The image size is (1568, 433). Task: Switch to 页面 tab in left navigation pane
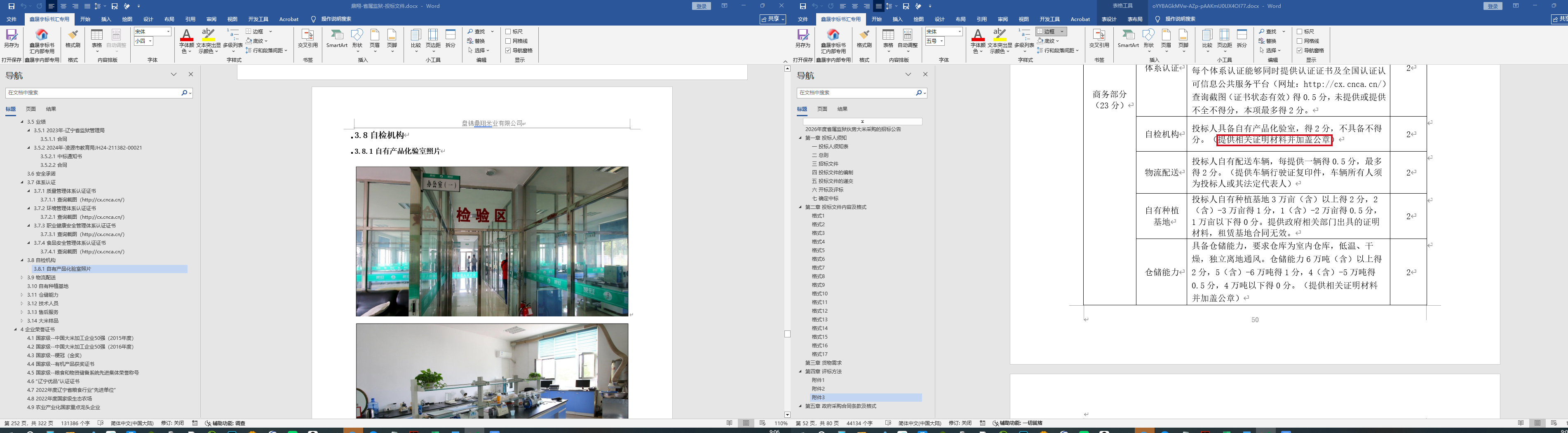pos(31,109)
